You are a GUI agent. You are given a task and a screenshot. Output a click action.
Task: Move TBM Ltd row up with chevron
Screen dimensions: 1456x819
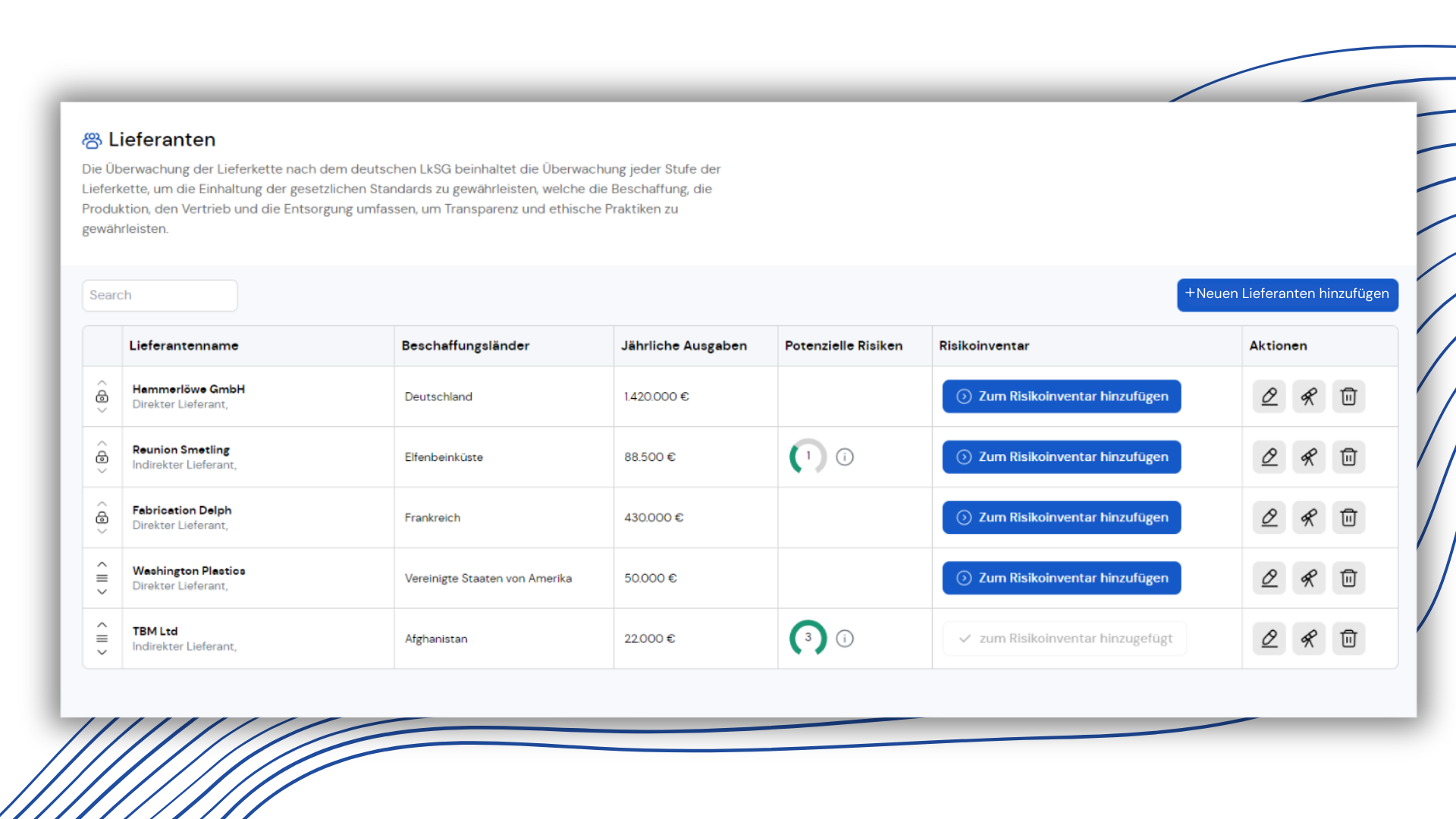coord(102,625)
